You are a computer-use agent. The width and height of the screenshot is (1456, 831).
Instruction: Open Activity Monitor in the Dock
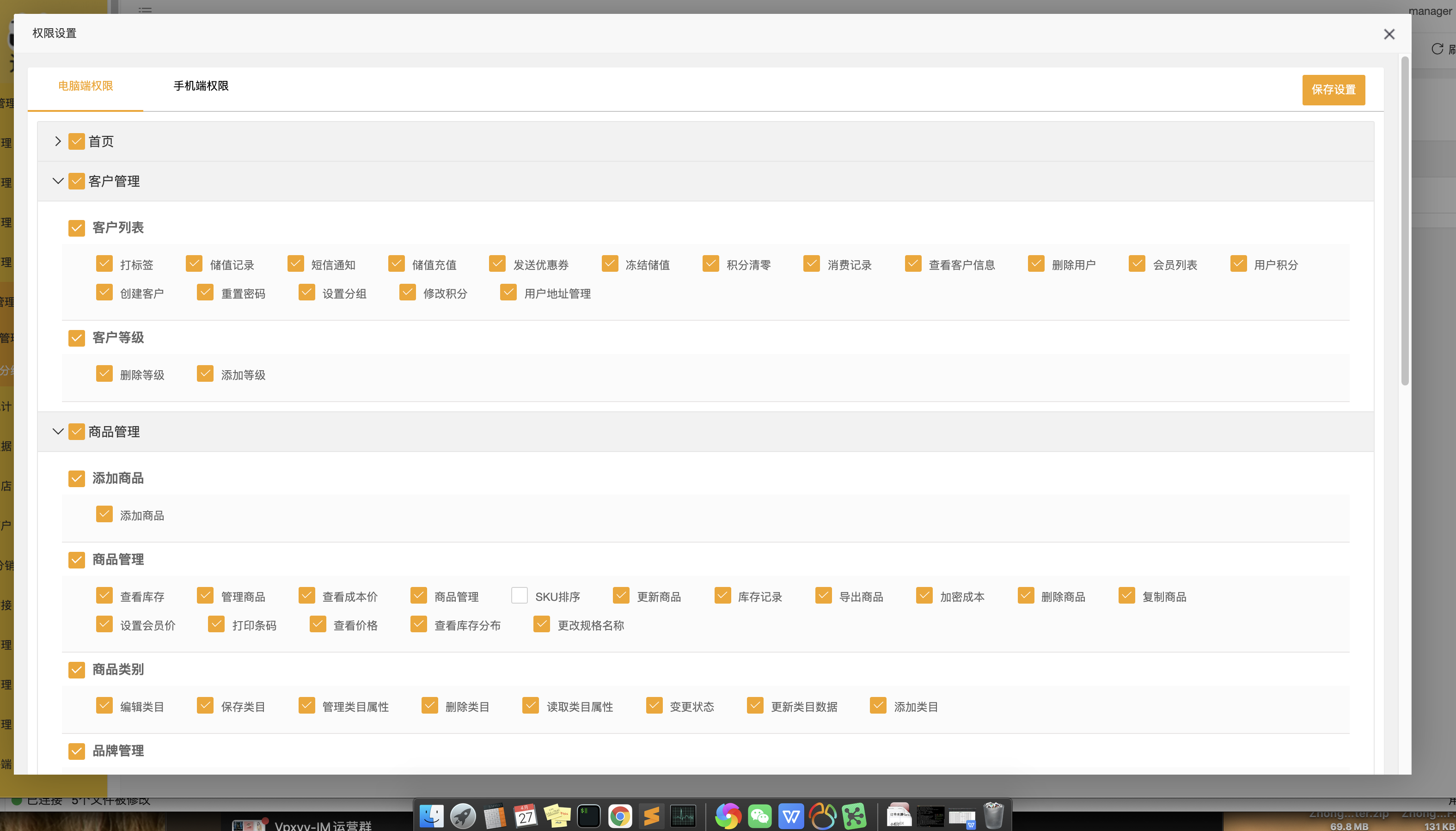[x=683, y=816]
